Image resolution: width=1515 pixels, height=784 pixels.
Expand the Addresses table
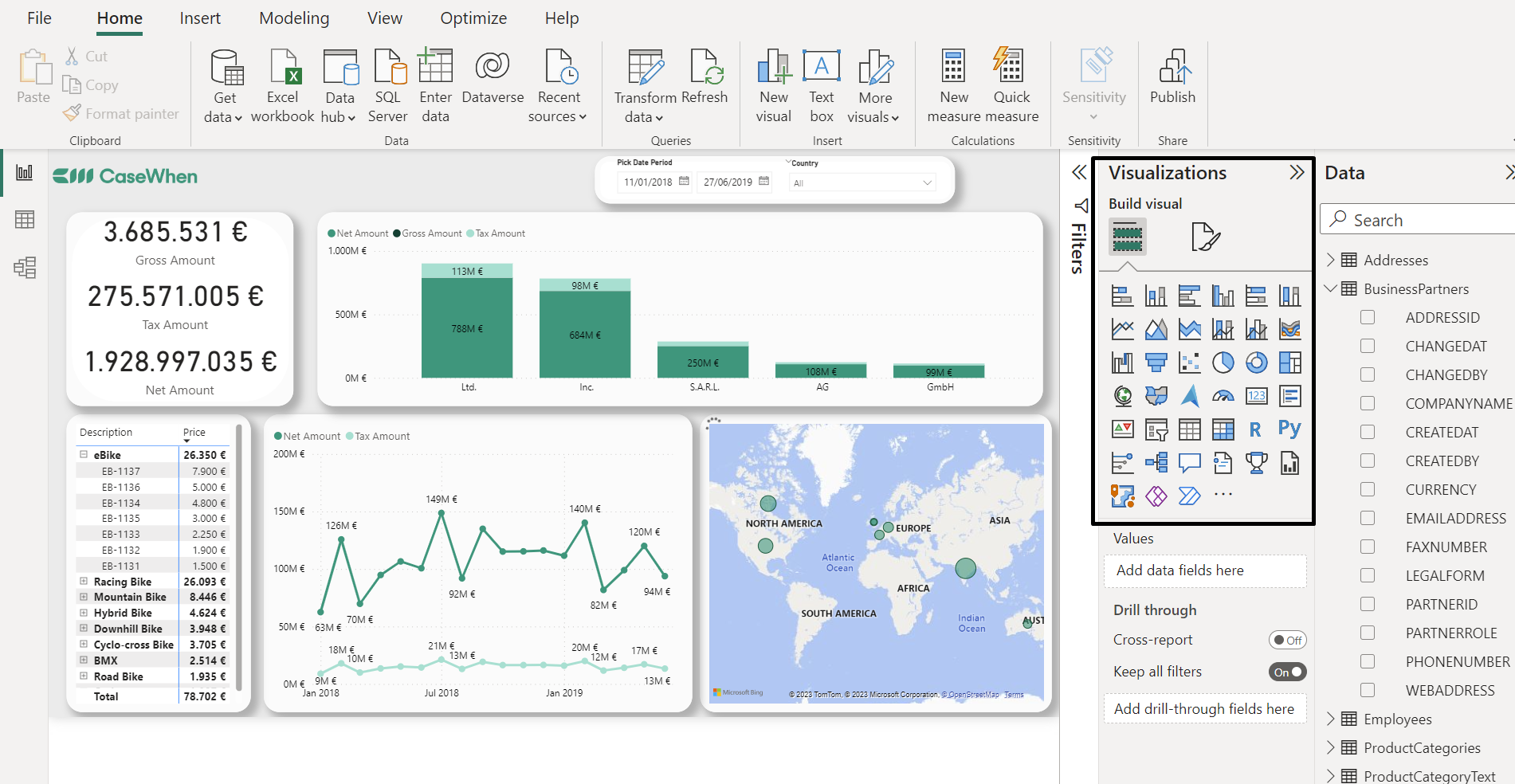(x=1330, y=259)
